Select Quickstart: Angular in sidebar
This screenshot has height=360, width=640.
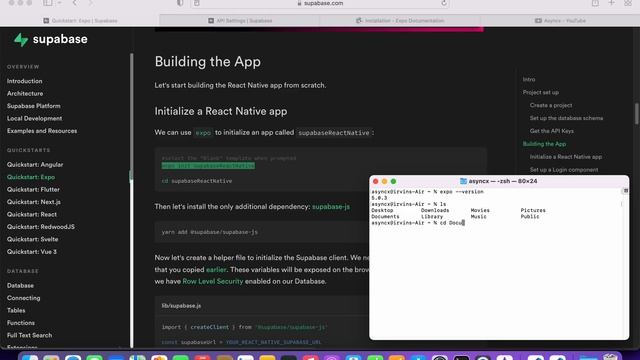35,165
